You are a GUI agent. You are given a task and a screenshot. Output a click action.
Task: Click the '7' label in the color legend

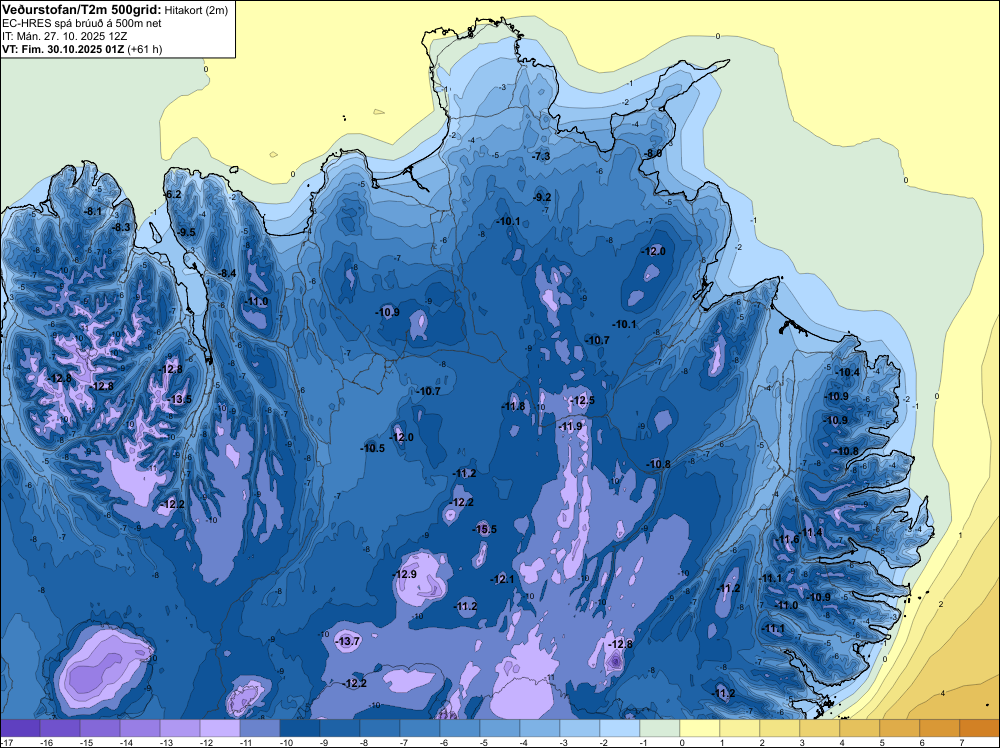961,742
